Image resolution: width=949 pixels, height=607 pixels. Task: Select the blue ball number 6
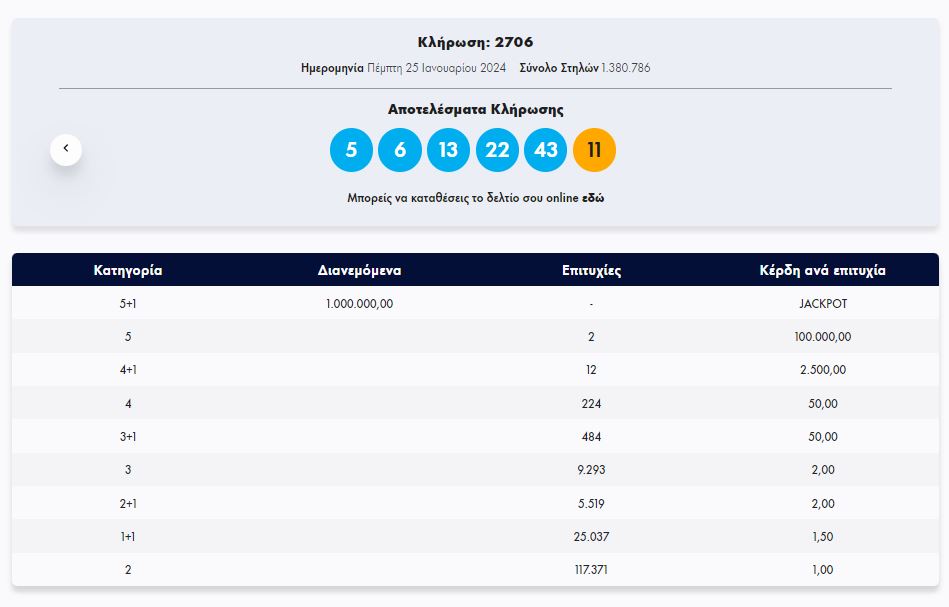click(x=400, y=150)
